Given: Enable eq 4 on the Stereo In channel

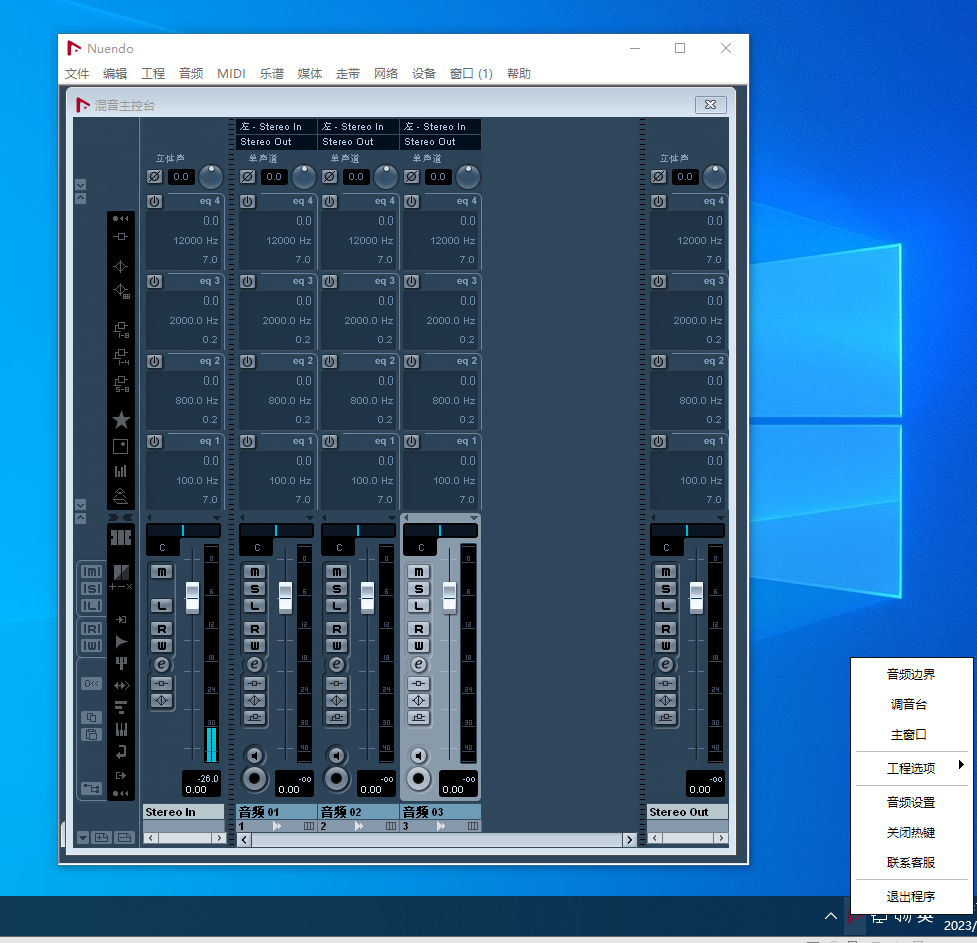Looking at the screenshot, I should pos(155,201).
